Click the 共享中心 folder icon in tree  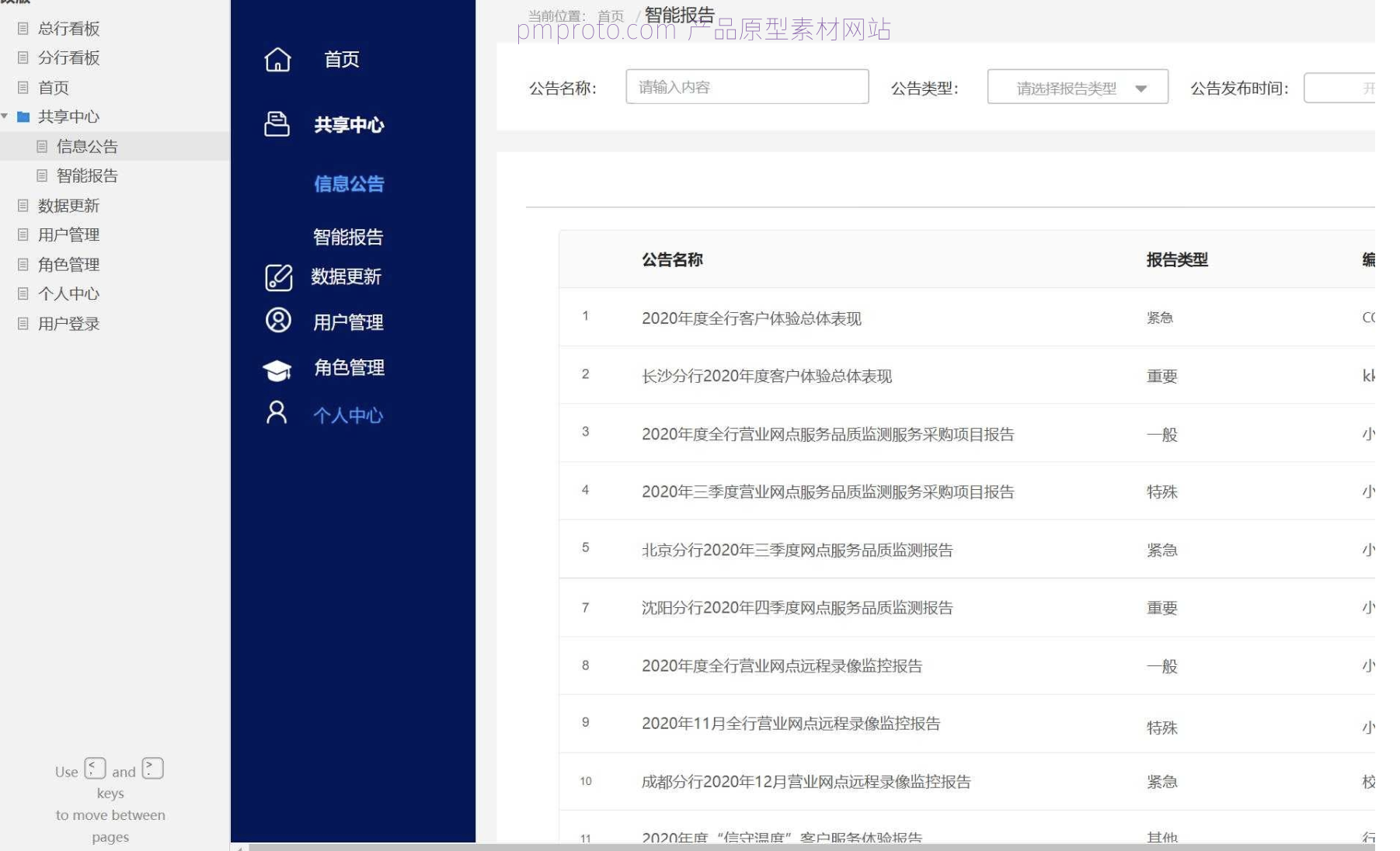click(x=23, y=116)
